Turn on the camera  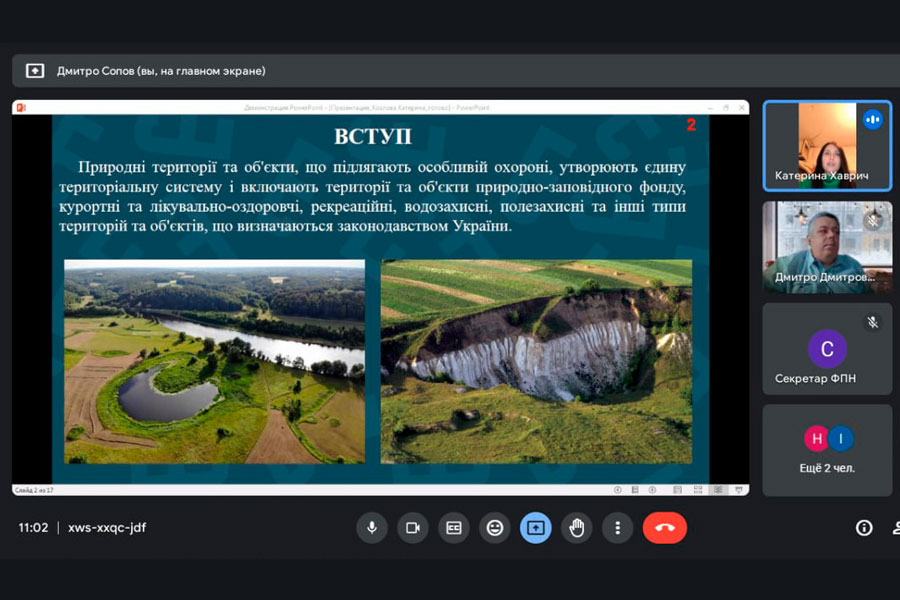(413, 528)
